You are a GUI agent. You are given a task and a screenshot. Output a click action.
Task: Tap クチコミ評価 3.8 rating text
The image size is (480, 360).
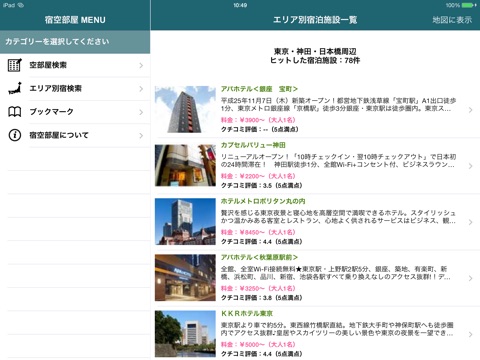click(261, 298)
